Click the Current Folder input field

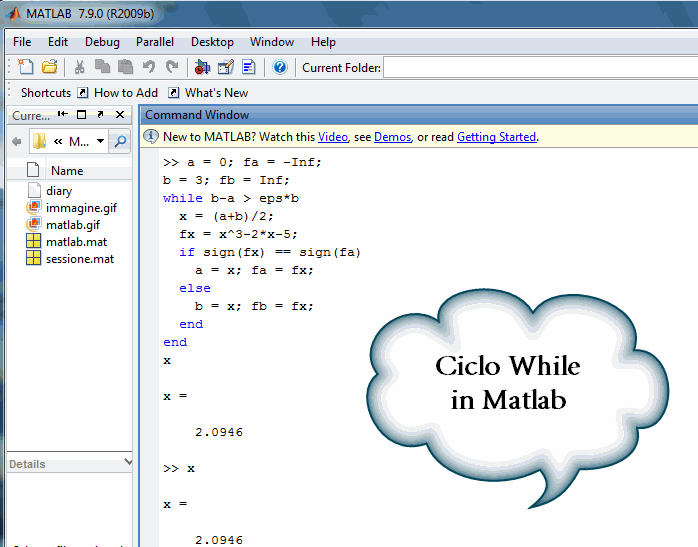(540, 67)
